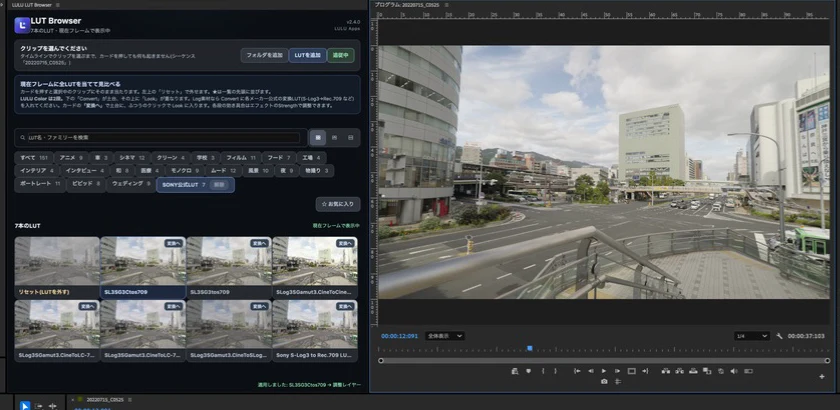The height and width of the screenshot is (410, 840).
Task: Select the モノクロ filter chip
Action: [185, 171]
